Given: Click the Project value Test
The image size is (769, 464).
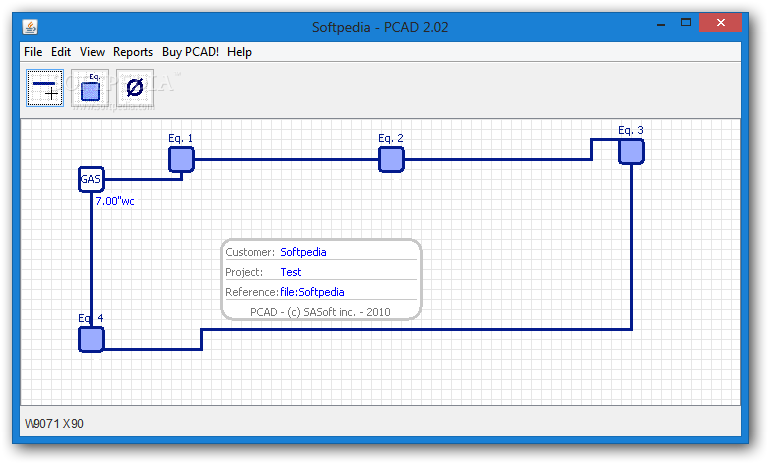Looking at the screenshot, I should [291, 272].
